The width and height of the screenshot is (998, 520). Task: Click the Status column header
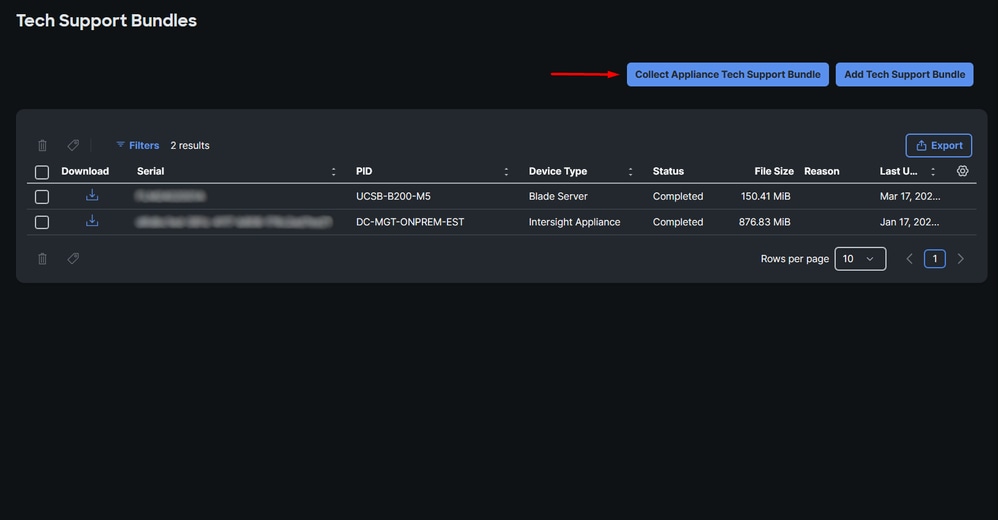668,171
